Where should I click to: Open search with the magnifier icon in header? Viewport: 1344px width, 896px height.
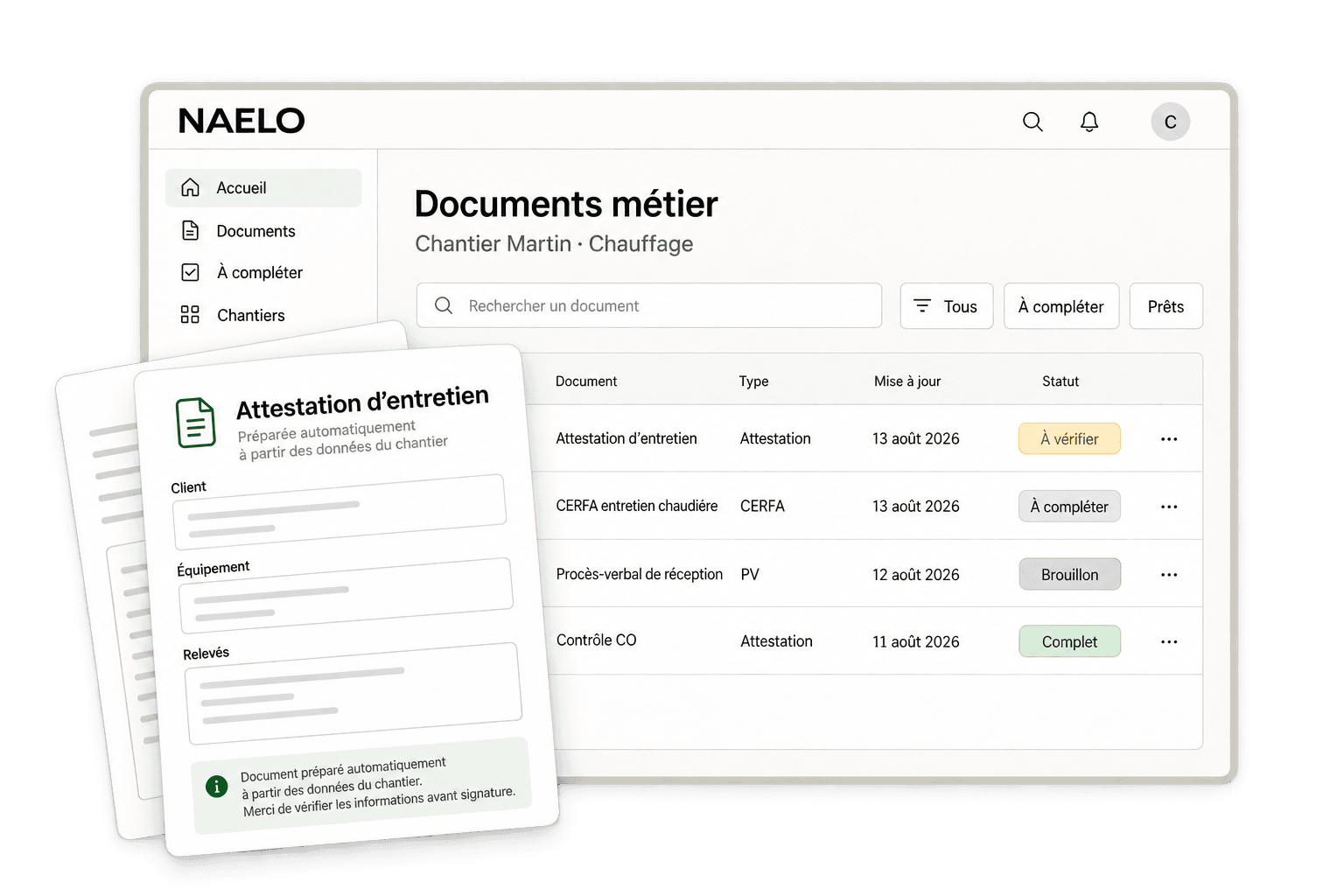(1032, 122)
